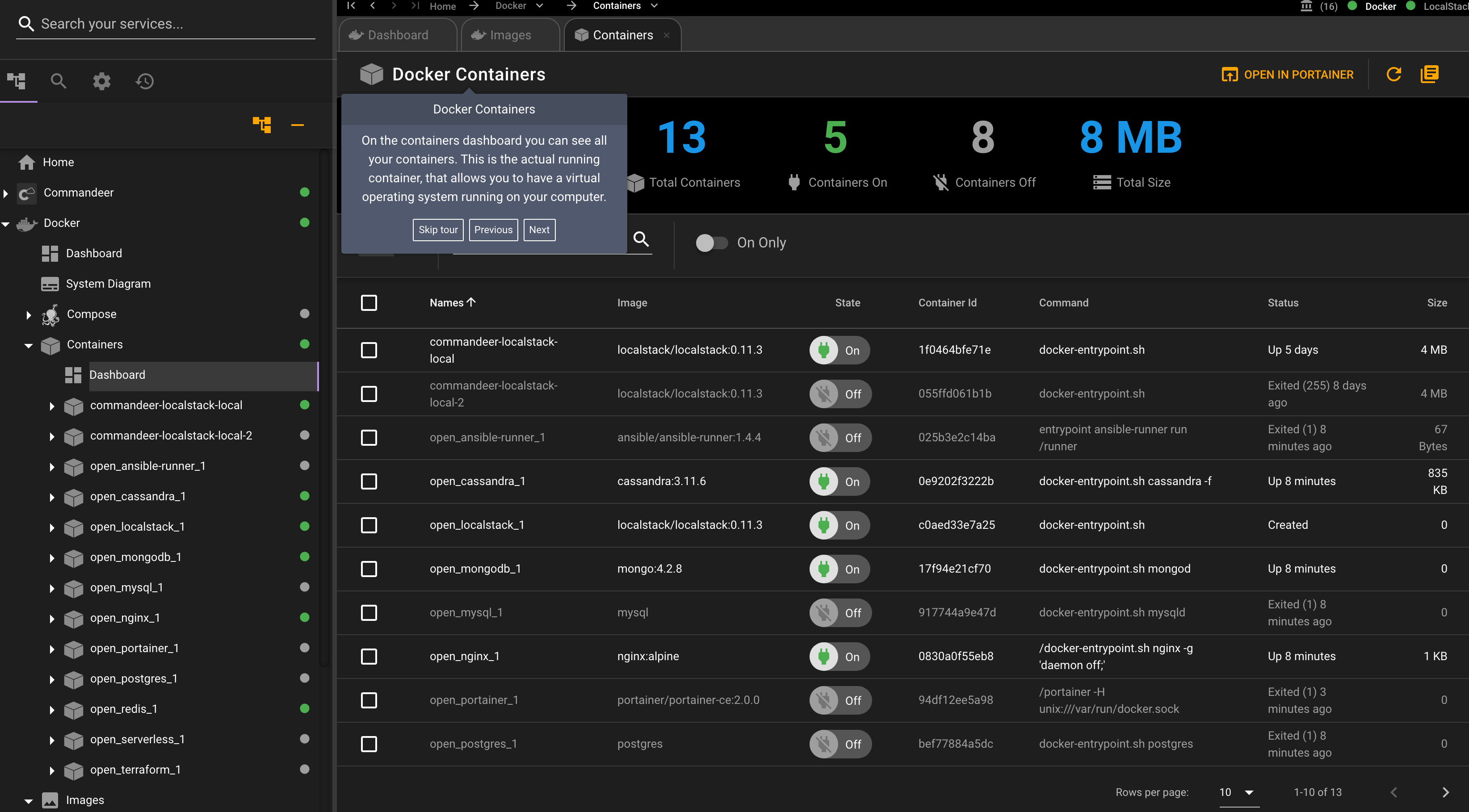Expand open_portainer_1 tree node
The width and height of the screenshot is (1469, 812).
(x=52, y=649)
